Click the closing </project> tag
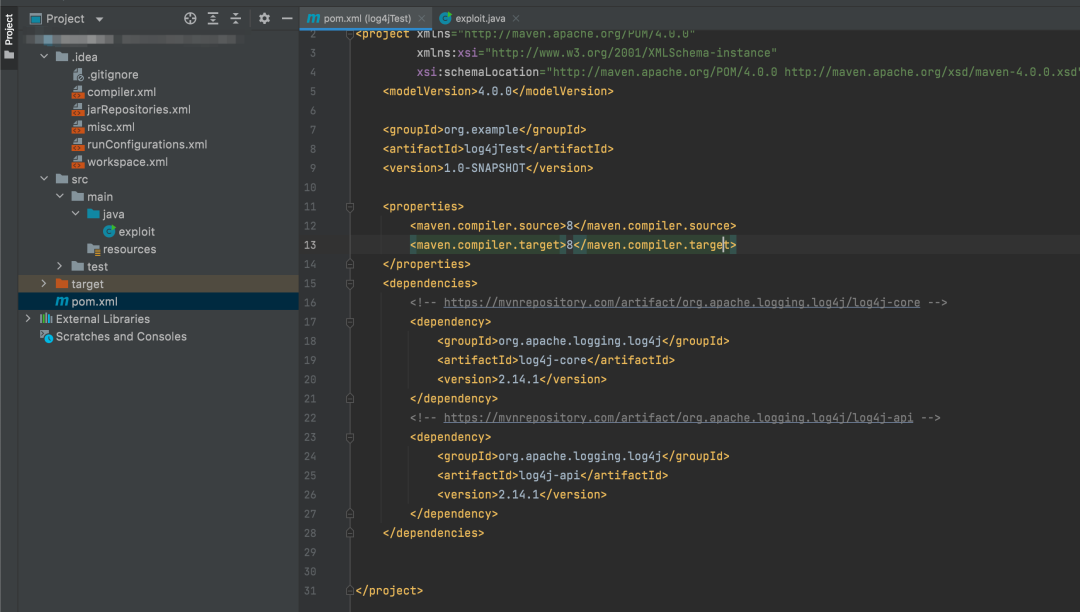This screenshot has width=1080, height=612. [x=389, y=591]
